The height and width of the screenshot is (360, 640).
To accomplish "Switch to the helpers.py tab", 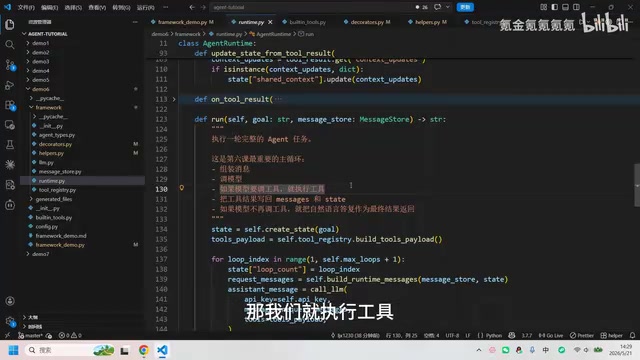I will [x=427, y=22].
